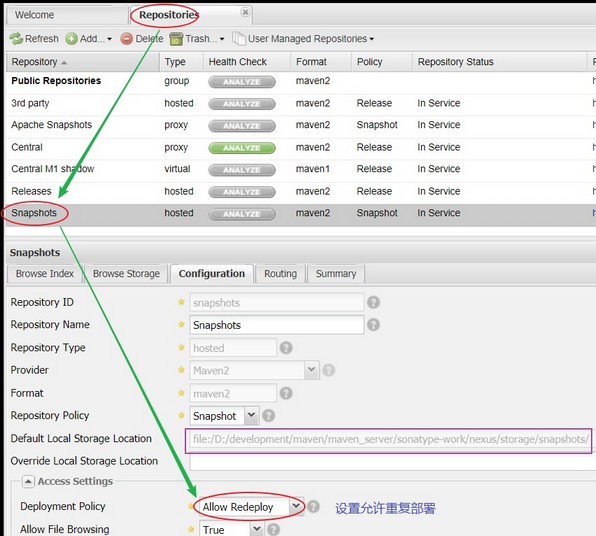596x536 pixels.
Task: Click green ANALYZE button for Central
Action: click(x=242, y=148)
